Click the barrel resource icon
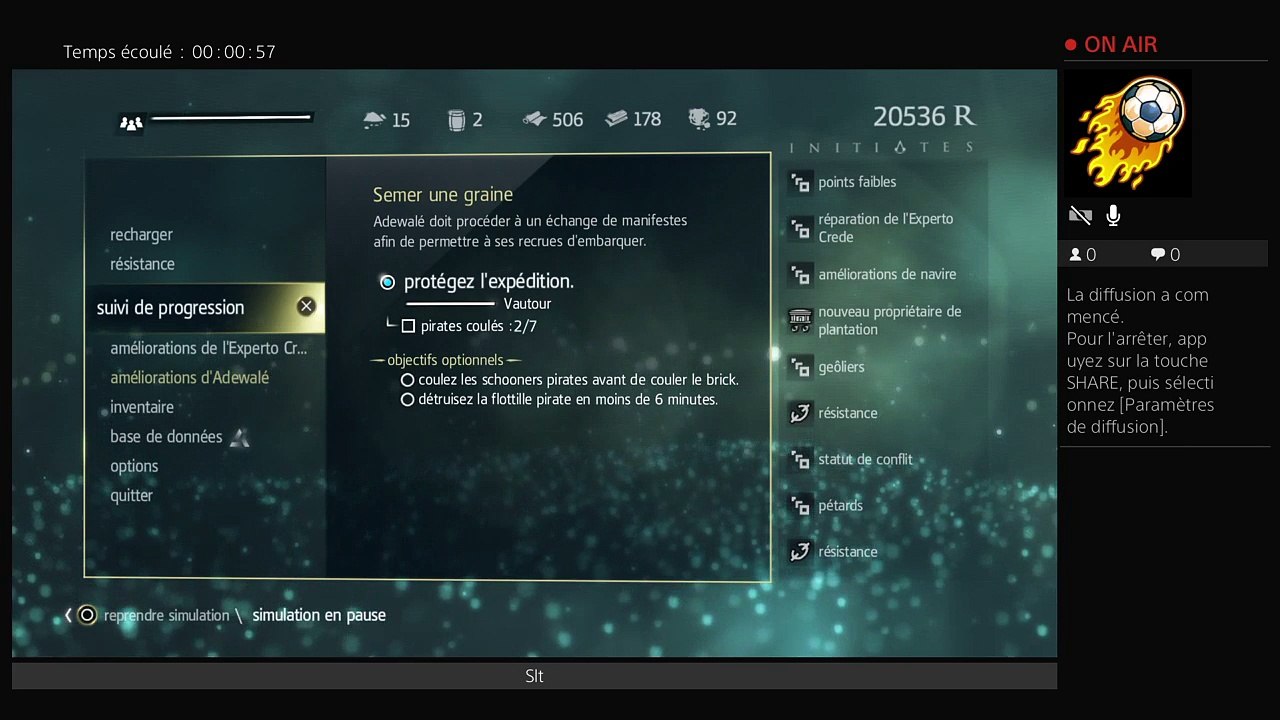Image resolution: width=1280 pixels, height=720 pixels. (457, 120)
